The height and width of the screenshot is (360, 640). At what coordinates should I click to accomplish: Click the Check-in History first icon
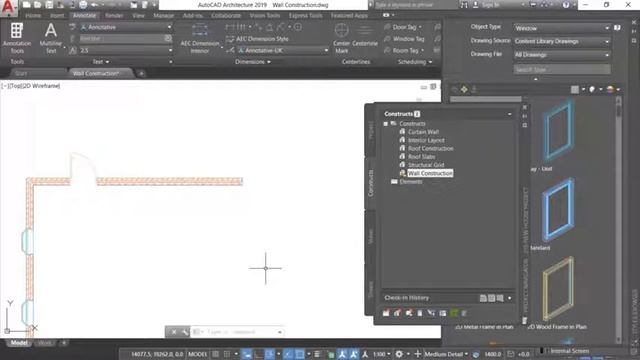click(483, 298)
